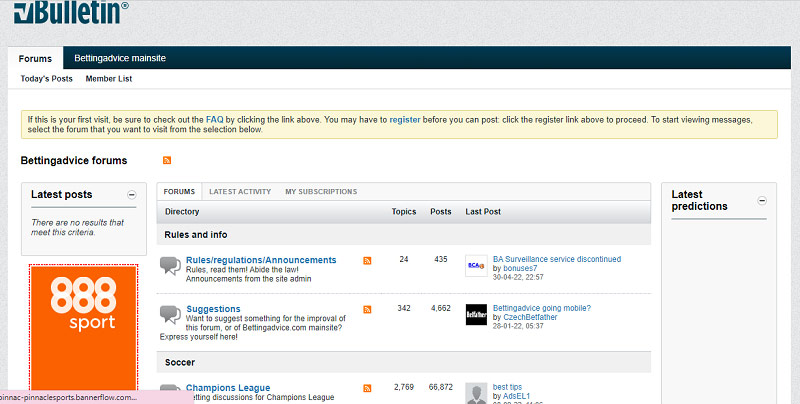This screenshot has height=404, width=800.
Task: Click the Directory column header
Action: [182, 212]
